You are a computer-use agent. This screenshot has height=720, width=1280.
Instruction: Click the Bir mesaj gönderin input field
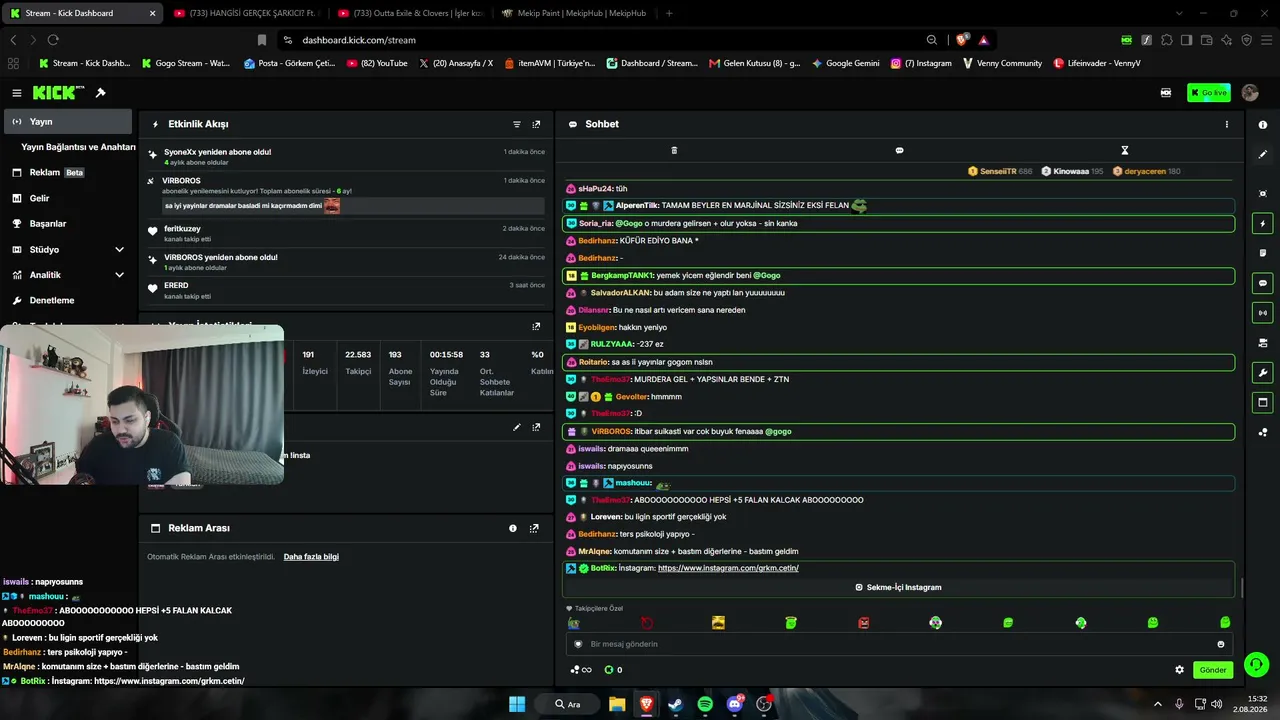tap(899, 644)
